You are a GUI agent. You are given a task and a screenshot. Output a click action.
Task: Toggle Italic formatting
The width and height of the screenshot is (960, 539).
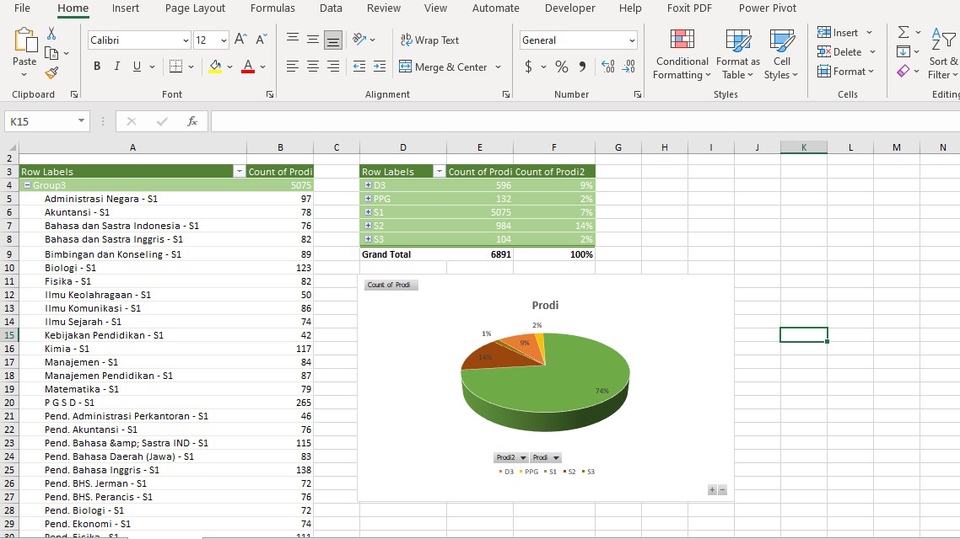pyautogui.click(x=116, y=66)
